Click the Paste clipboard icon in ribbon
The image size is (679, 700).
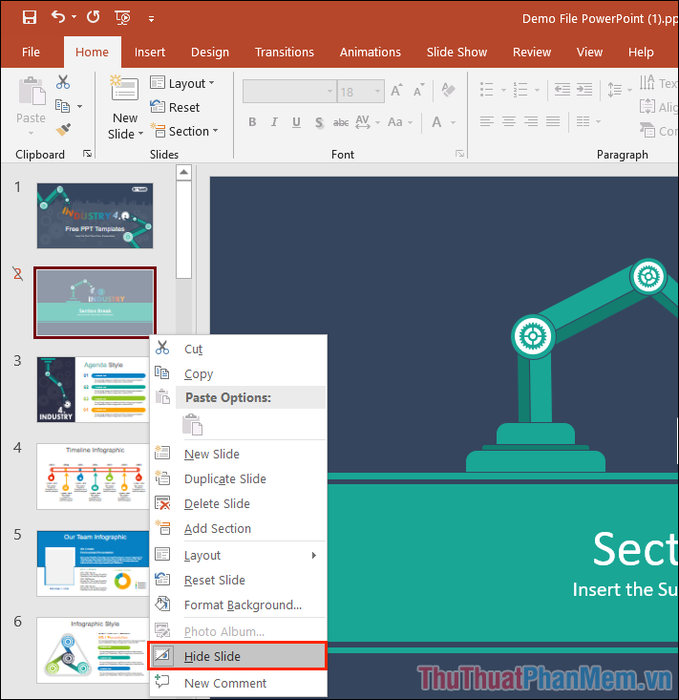click(x=32, y=92)
